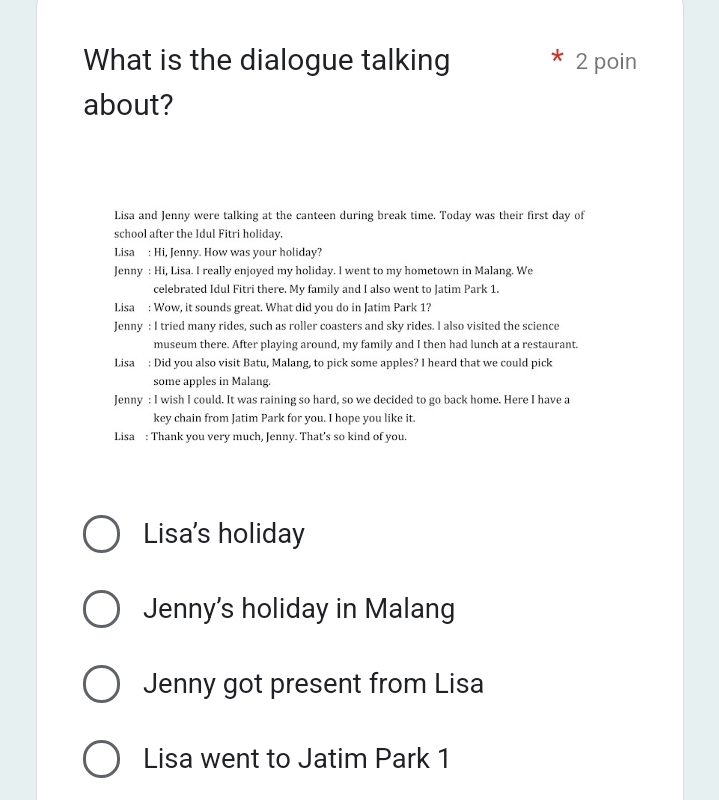Click the line "Wow, it sounds great"
This screenshot has width=719, height=800.
(x=292, y=308)
